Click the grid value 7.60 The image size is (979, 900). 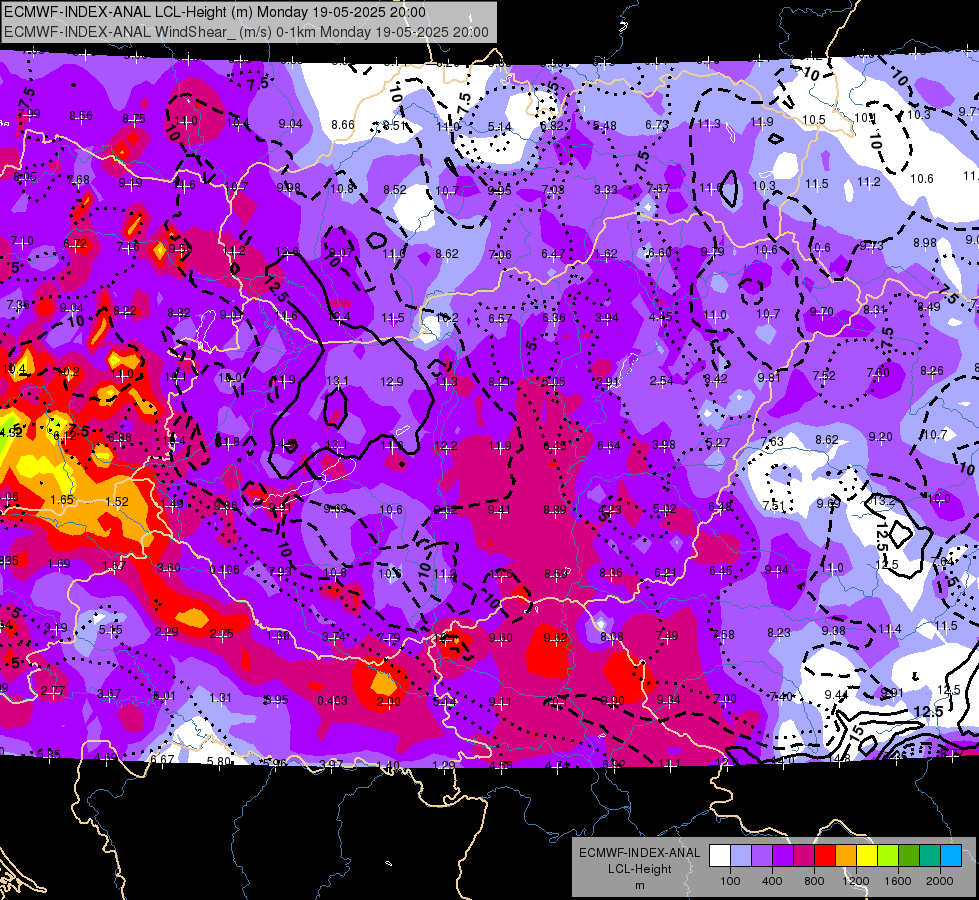(878, 373)
